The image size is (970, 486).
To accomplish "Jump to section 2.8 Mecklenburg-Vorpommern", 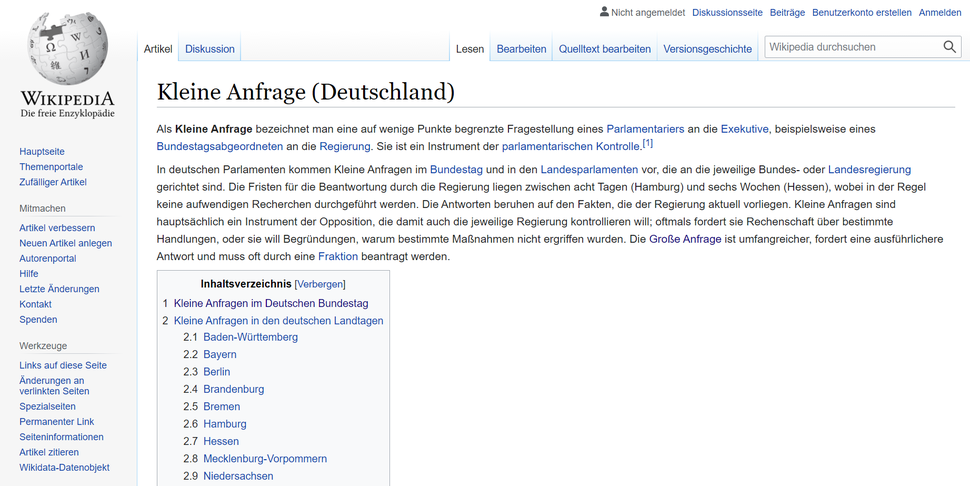I will [265, 458].
